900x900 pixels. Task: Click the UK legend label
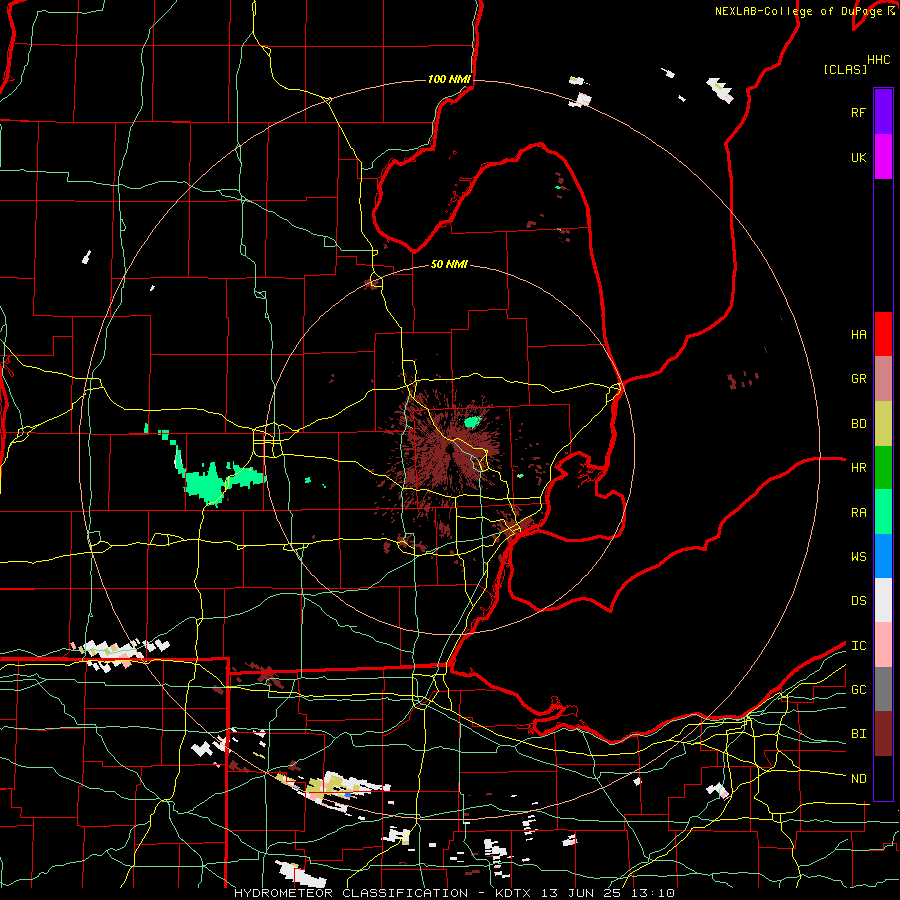(x=859, y=157)
